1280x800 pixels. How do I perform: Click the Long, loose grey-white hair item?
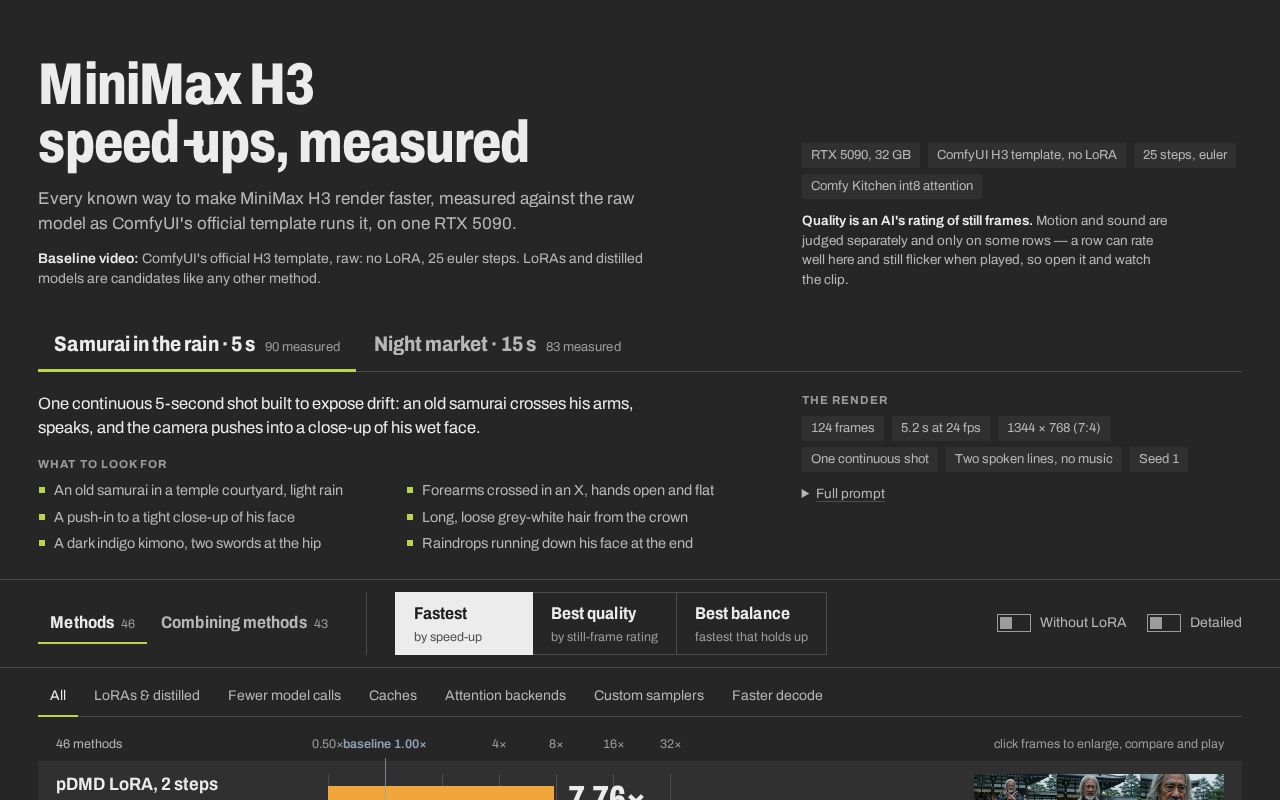[555, 517]
